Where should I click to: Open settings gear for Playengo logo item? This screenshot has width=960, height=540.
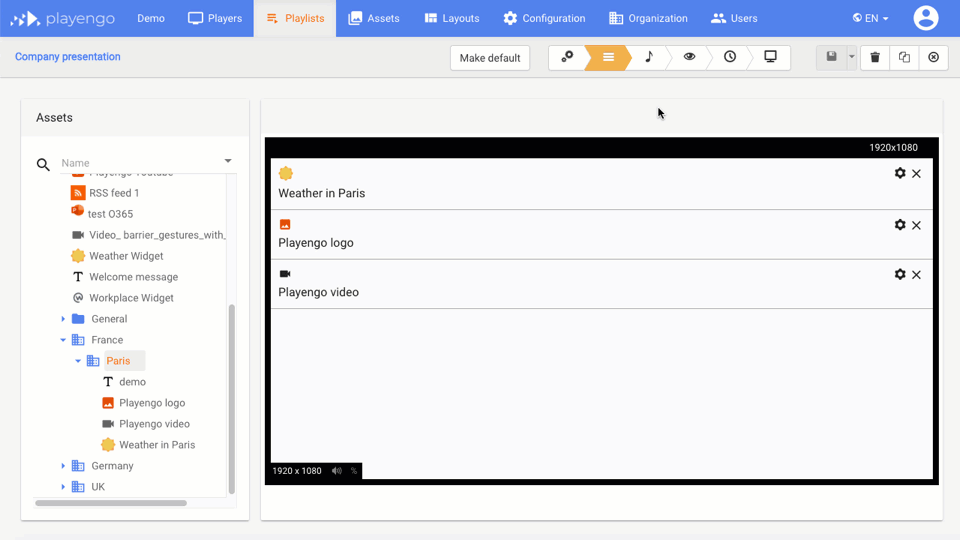(900, 225)
